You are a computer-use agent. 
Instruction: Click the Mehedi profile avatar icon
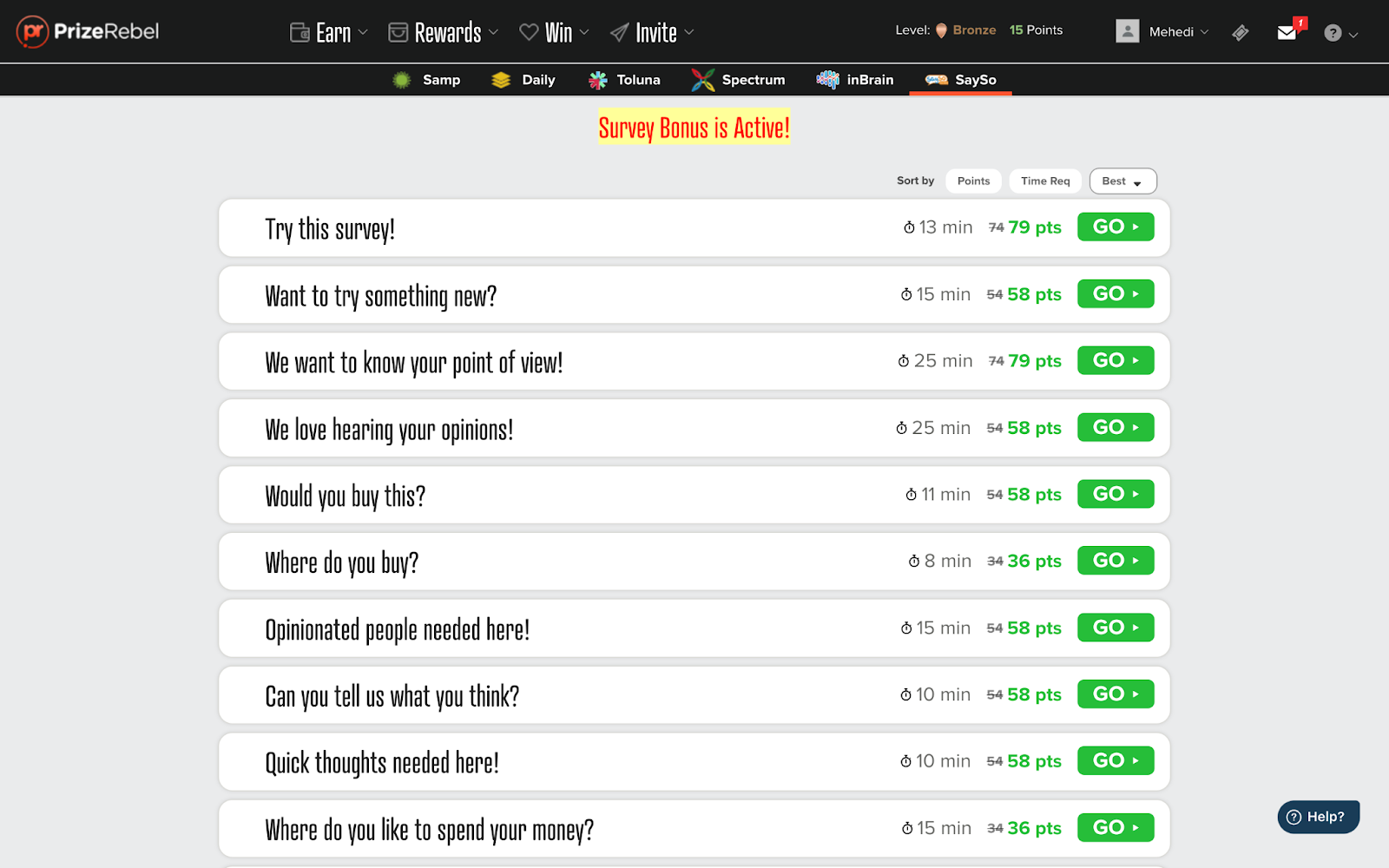1128,30
